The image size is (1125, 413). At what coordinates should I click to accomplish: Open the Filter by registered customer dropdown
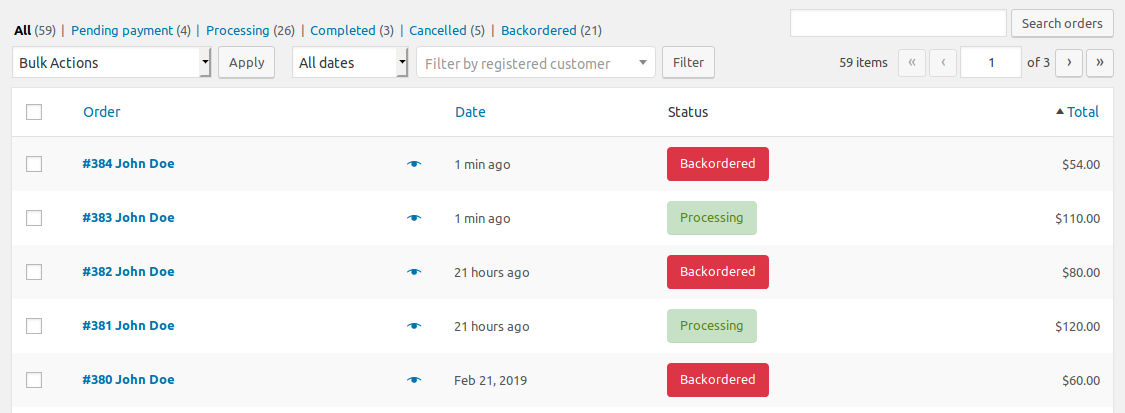click(536, 63)
